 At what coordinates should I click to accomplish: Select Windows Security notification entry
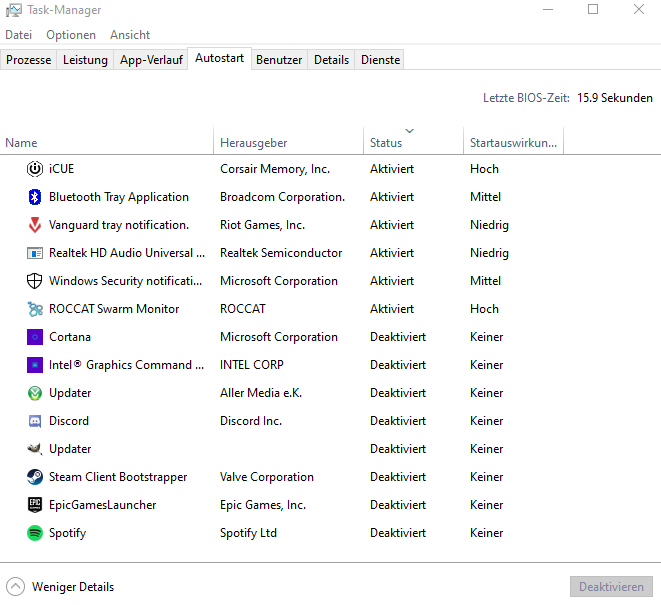[x=126, y=281]
